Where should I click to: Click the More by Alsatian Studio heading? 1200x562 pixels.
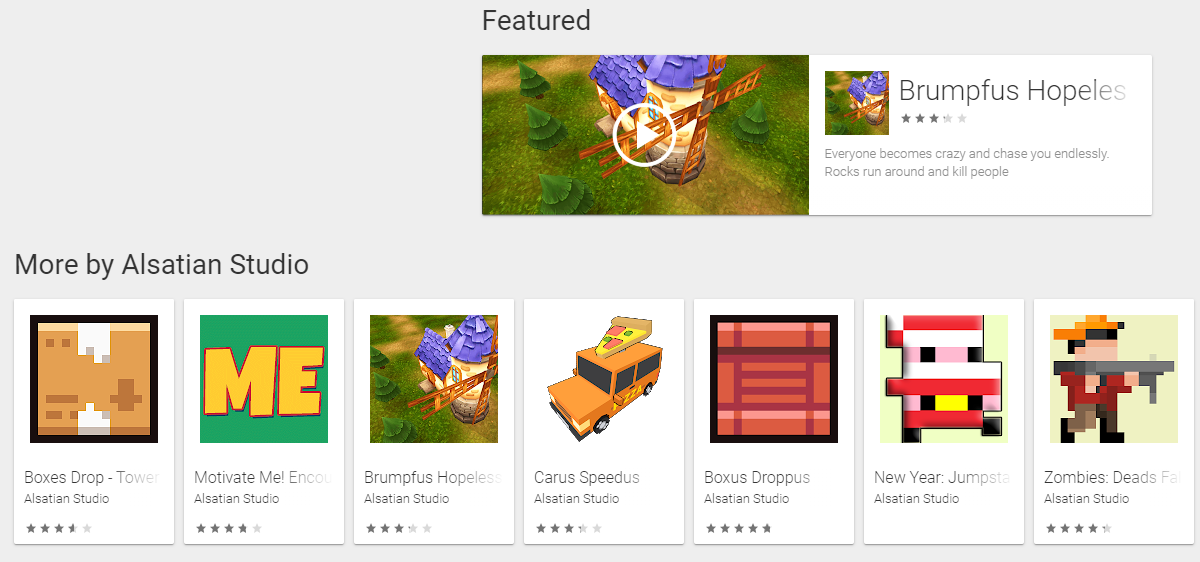point(162,265)
